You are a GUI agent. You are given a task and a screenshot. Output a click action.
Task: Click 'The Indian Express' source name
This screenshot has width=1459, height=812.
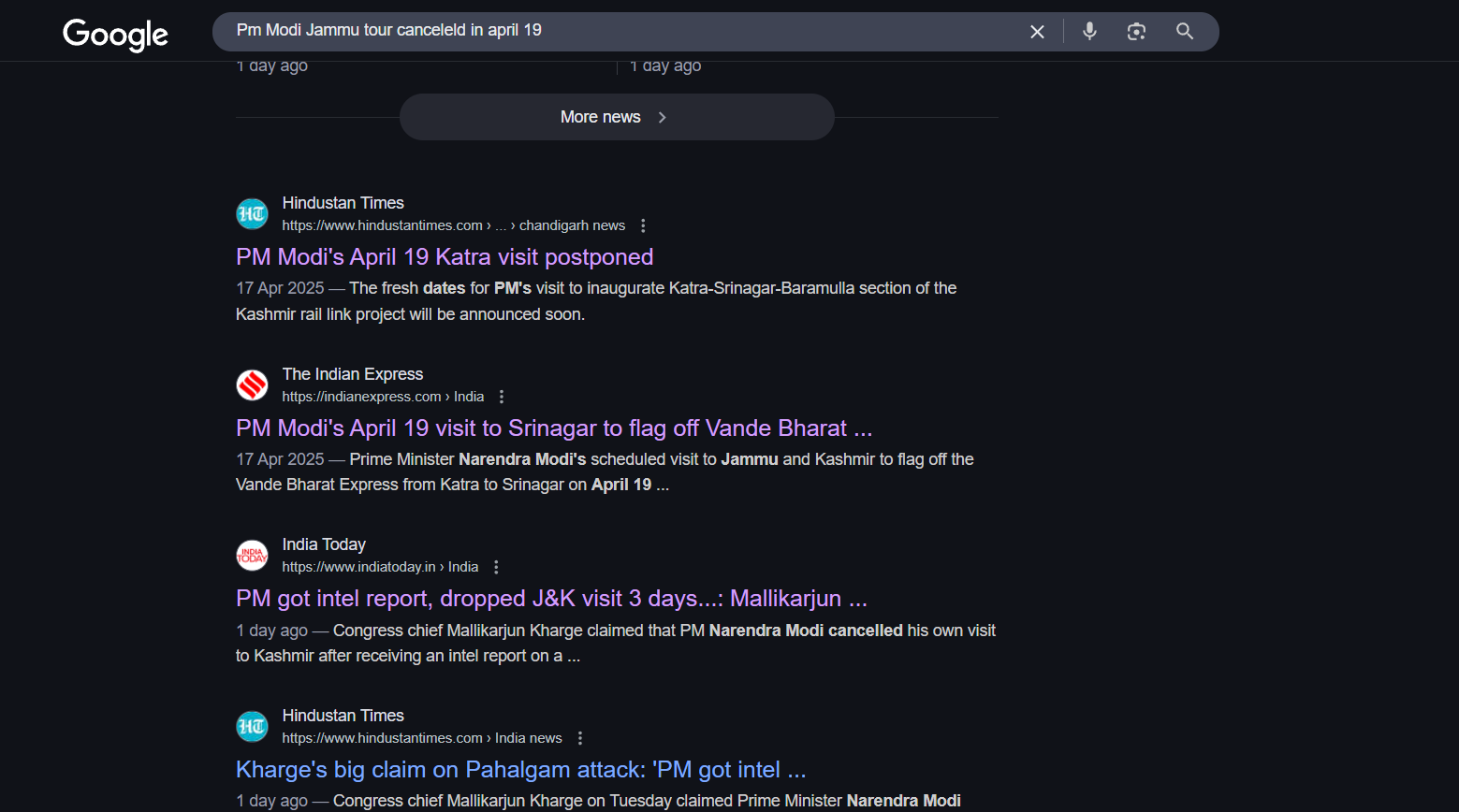[353, 374]
